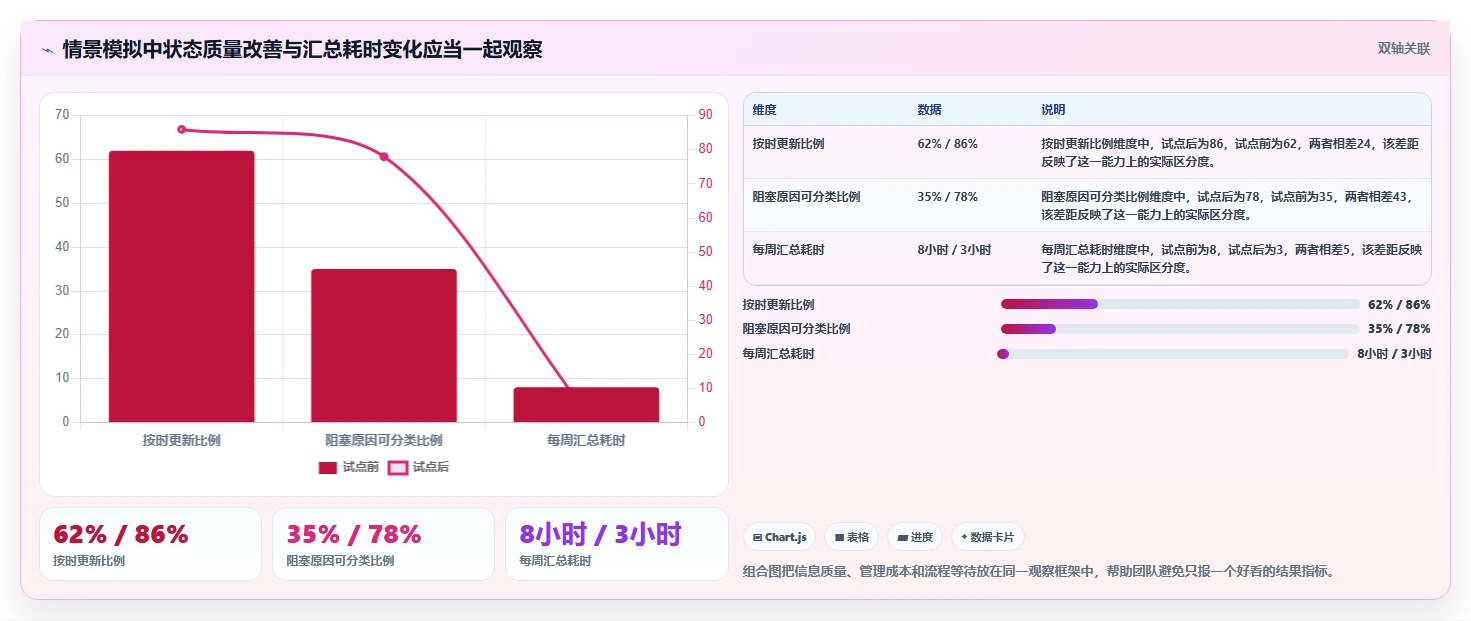Click the 数据 column header

point(929,109)
